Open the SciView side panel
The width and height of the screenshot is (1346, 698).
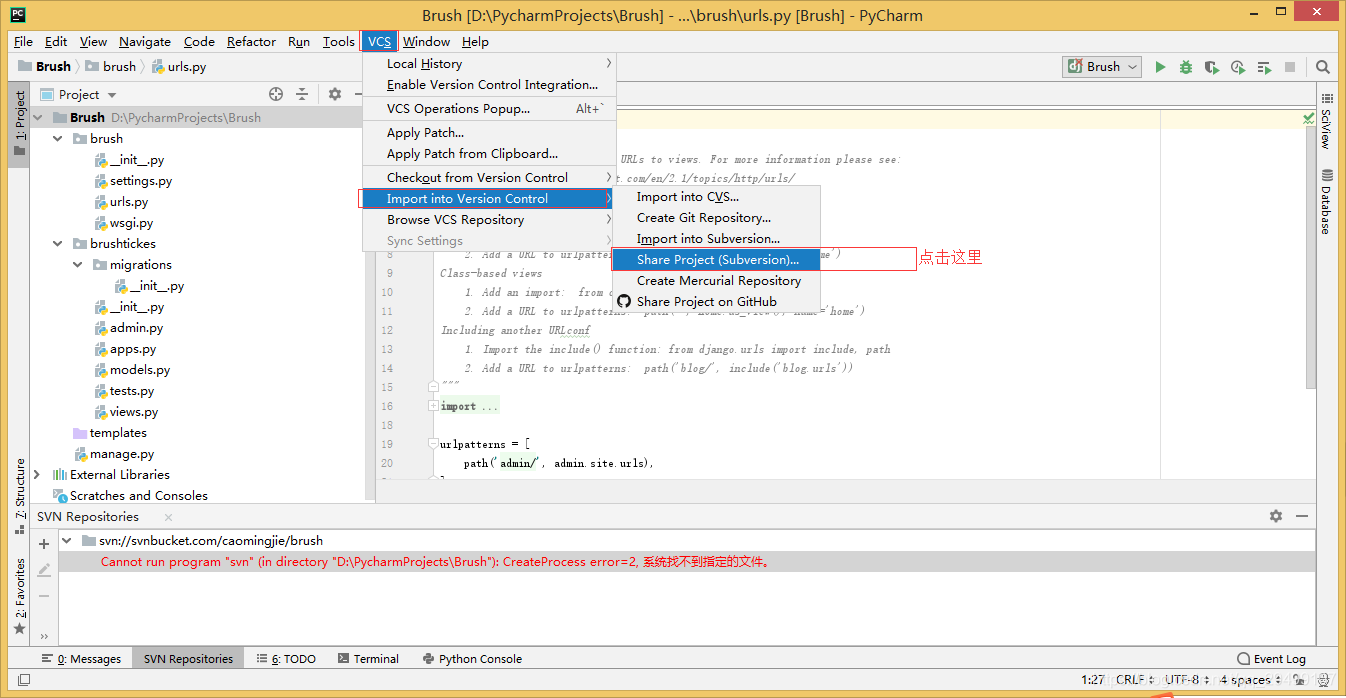coord(1327,122)
